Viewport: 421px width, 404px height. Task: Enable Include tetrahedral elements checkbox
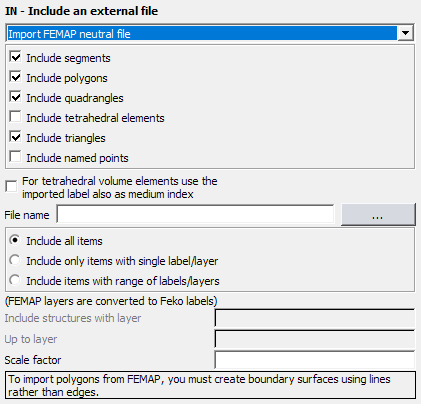pos(15,117)
